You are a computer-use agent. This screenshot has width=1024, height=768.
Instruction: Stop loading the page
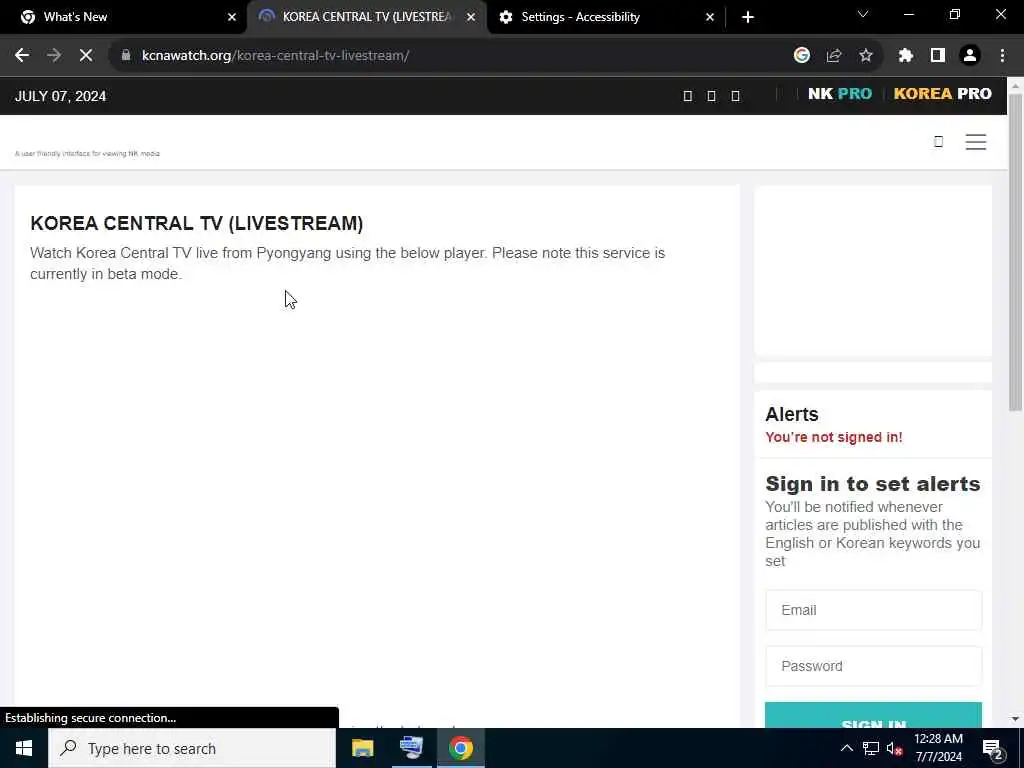click(x=86, y=56)
